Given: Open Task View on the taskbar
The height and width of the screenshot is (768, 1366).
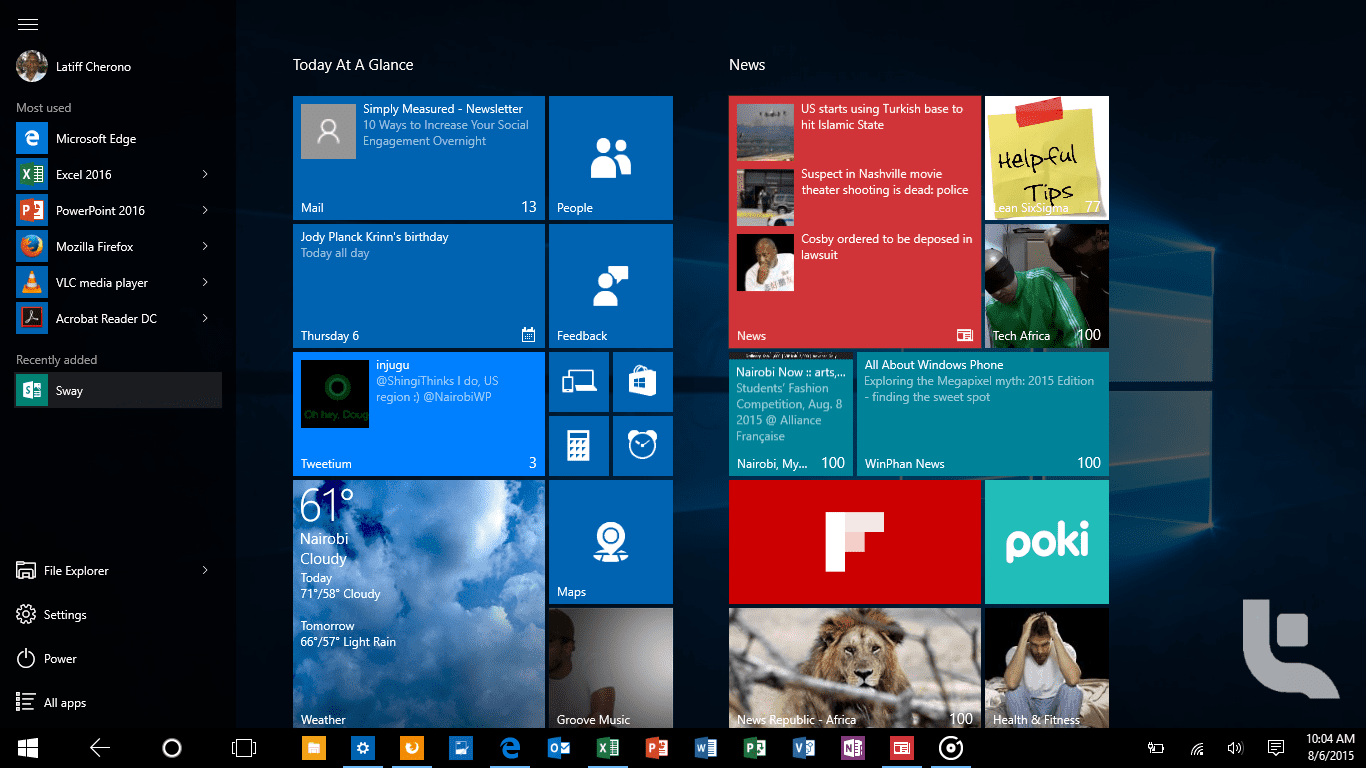Looking at the screenshot, I should click(x=243, y=748).
